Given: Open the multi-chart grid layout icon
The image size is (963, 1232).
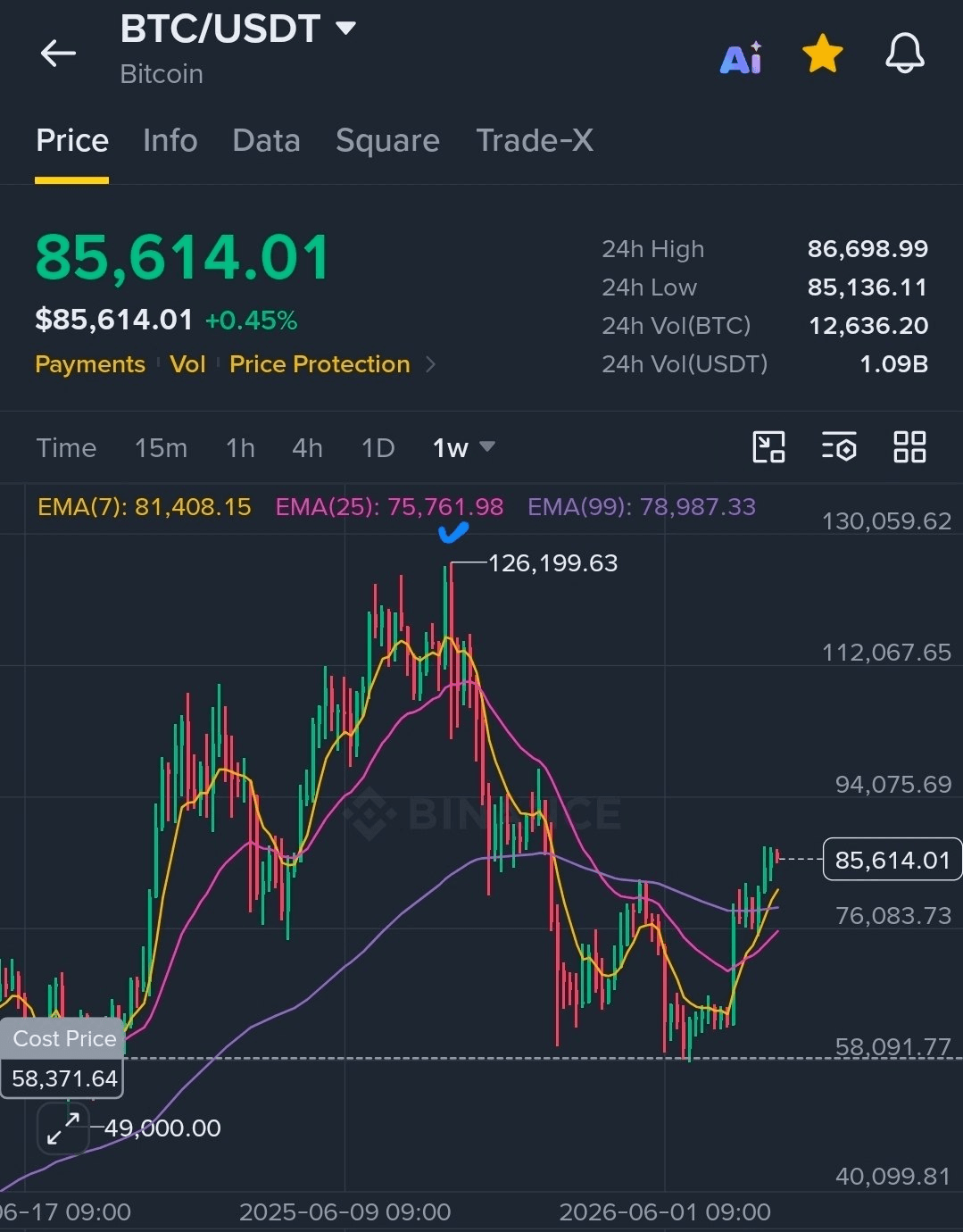Looking at the screenshot, I should click(x=909, y=446).
